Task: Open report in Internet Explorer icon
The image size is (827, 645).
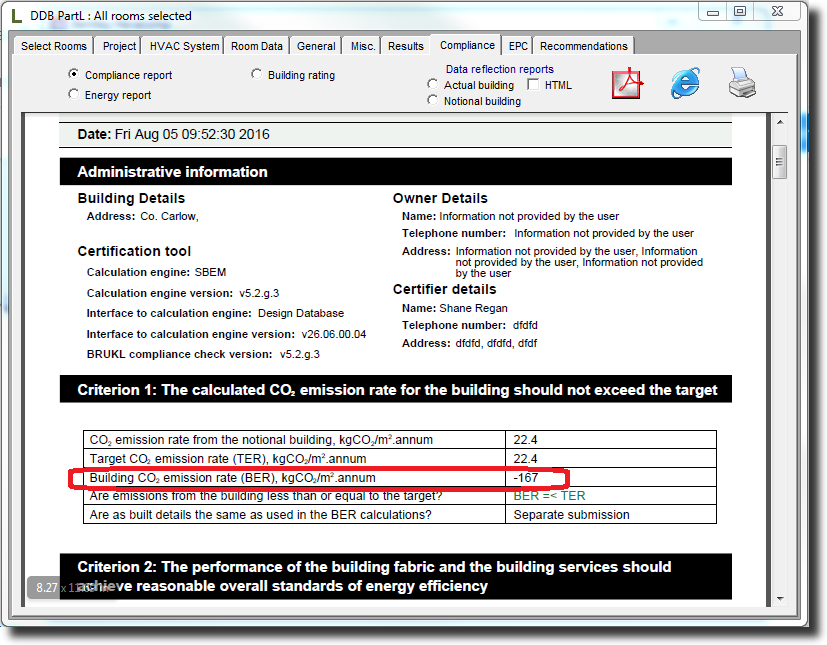Action: pos(685,83)
